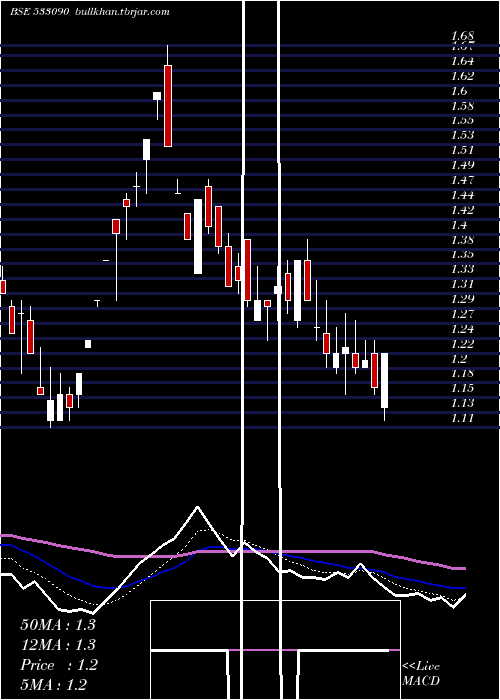
Task: Click the 1.24 price axis label
Action: coord(462,329)
